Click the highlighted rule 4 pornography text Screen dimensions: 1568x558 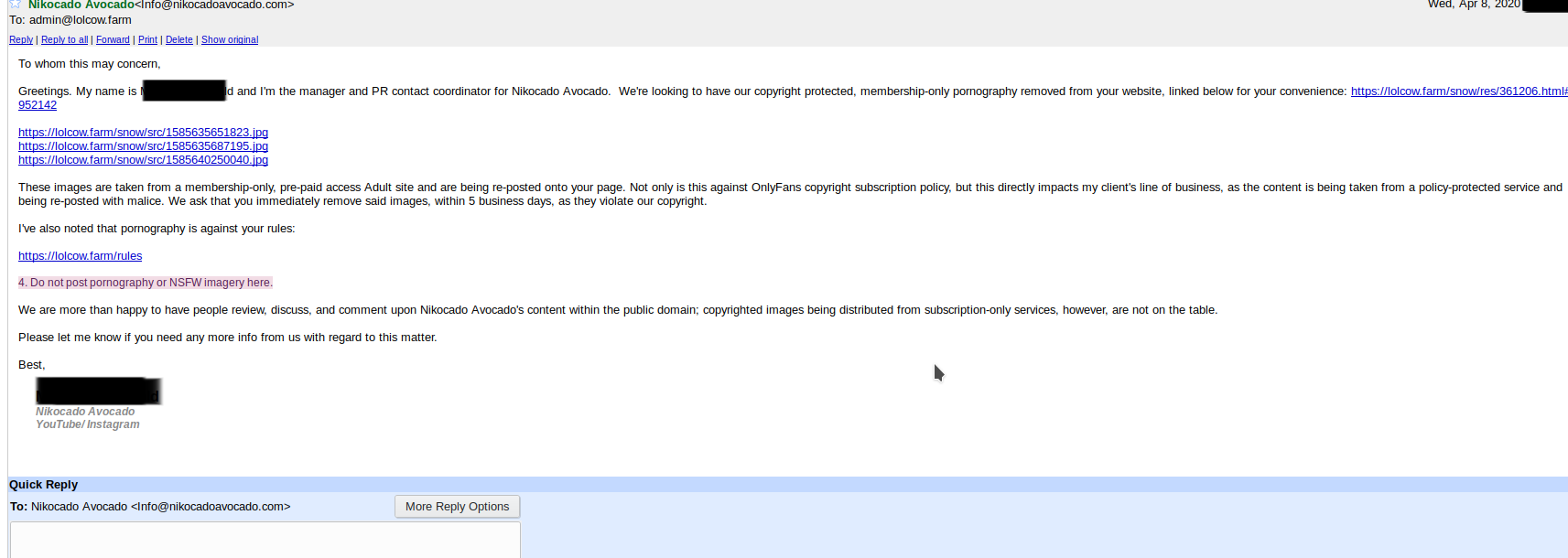146,283
